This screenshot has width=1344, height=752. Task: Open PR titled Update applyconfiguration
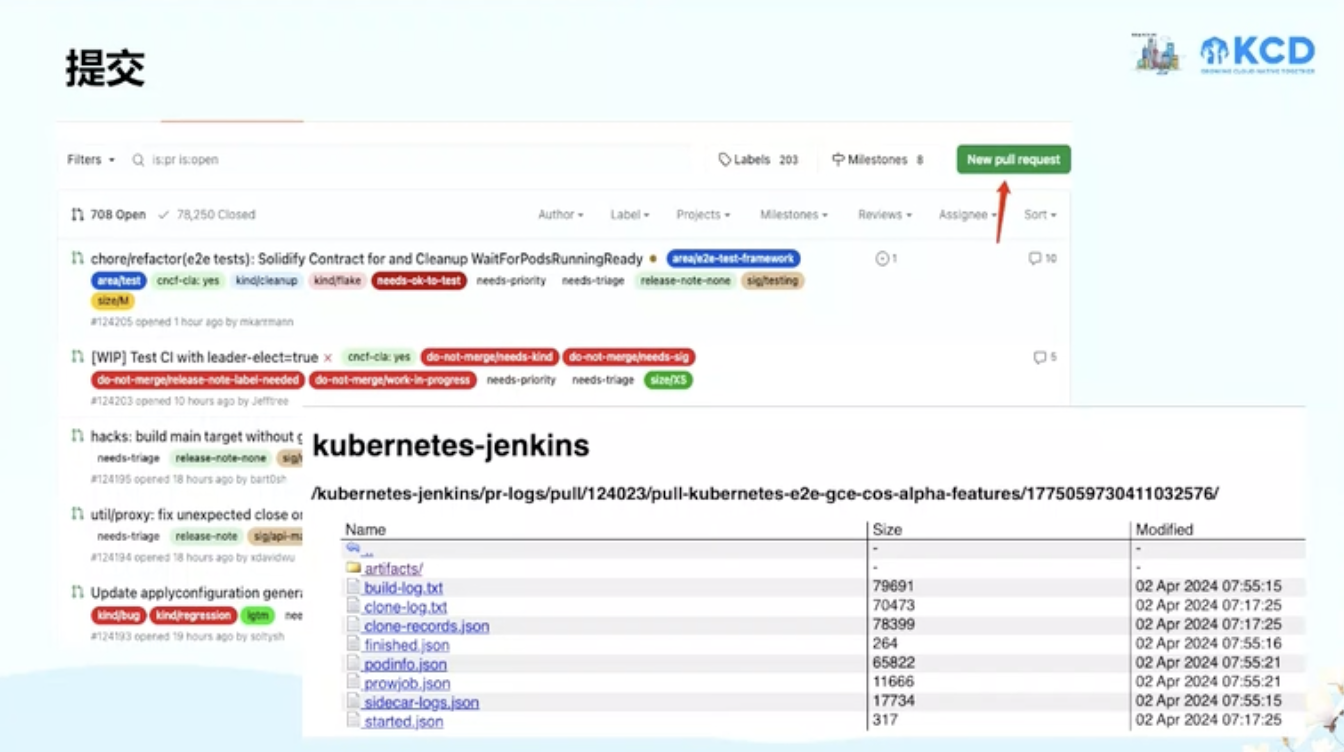point(196,593)
